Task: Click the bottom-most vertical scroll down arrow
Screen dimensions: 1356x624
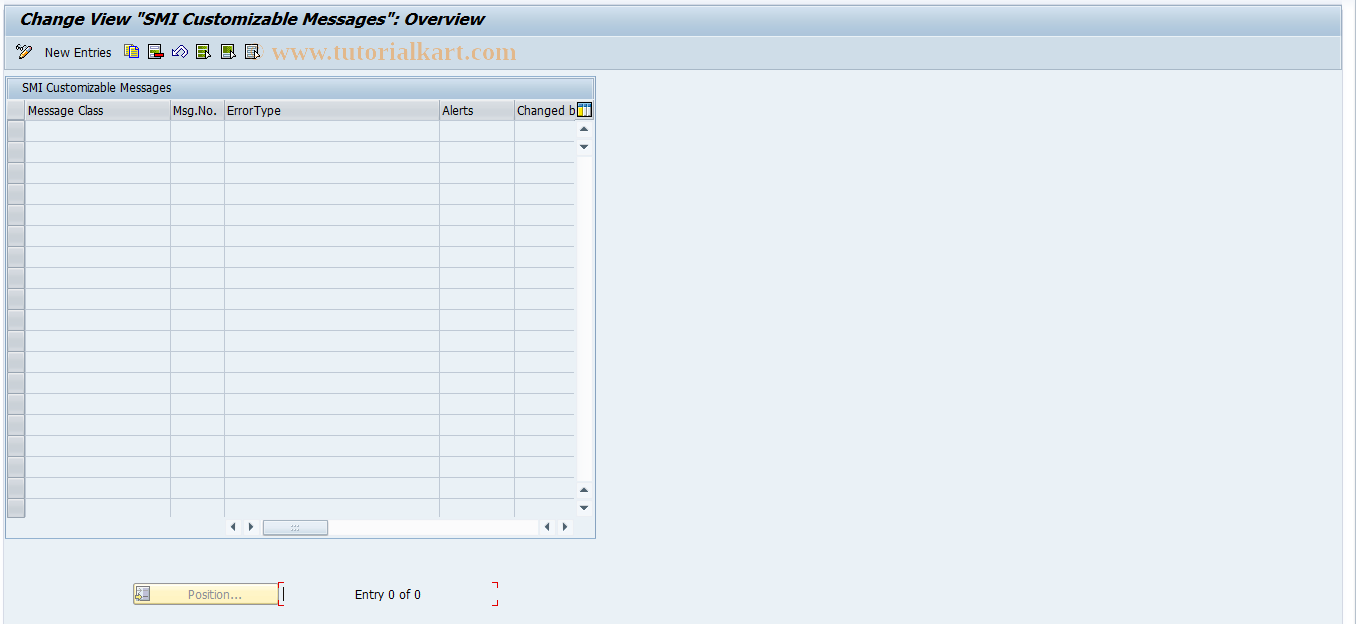Action: click(585, 508)
